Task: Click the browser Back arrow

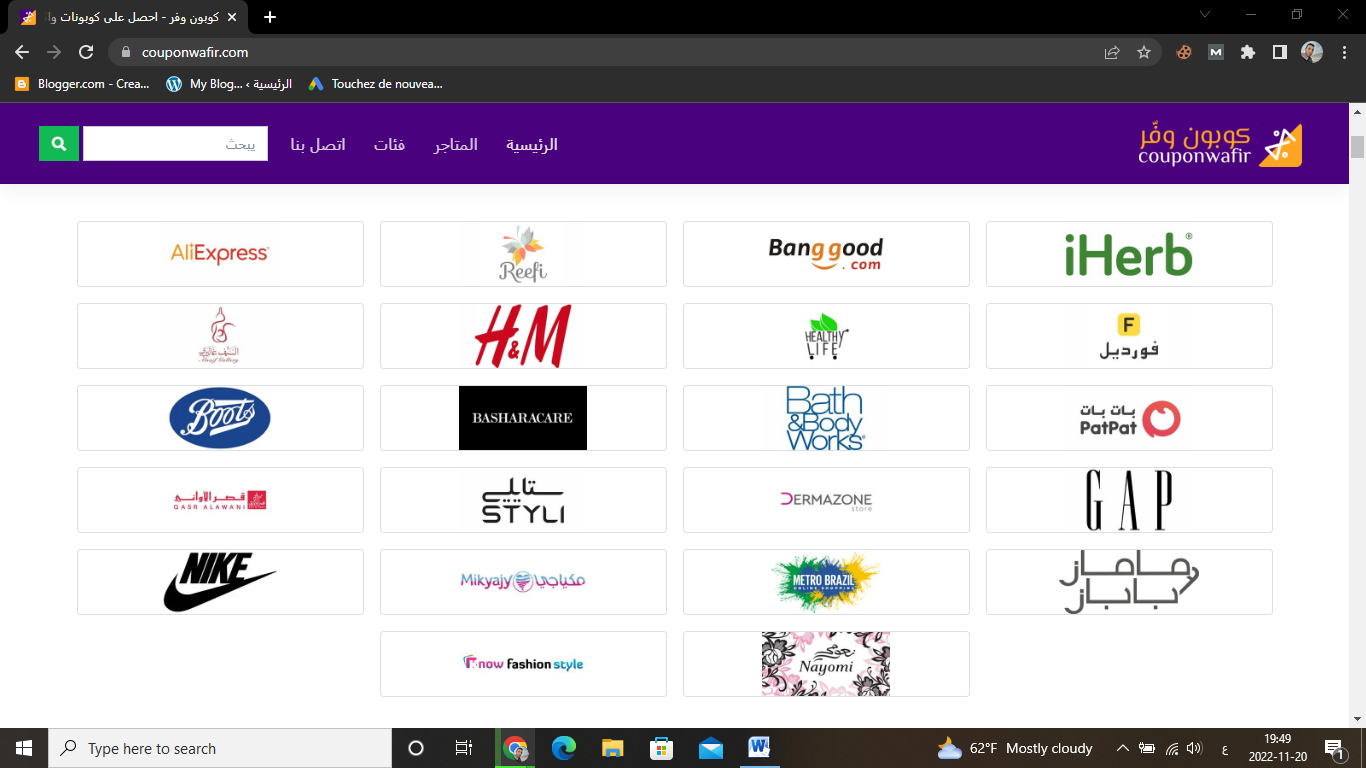Action: pos(22,52)
